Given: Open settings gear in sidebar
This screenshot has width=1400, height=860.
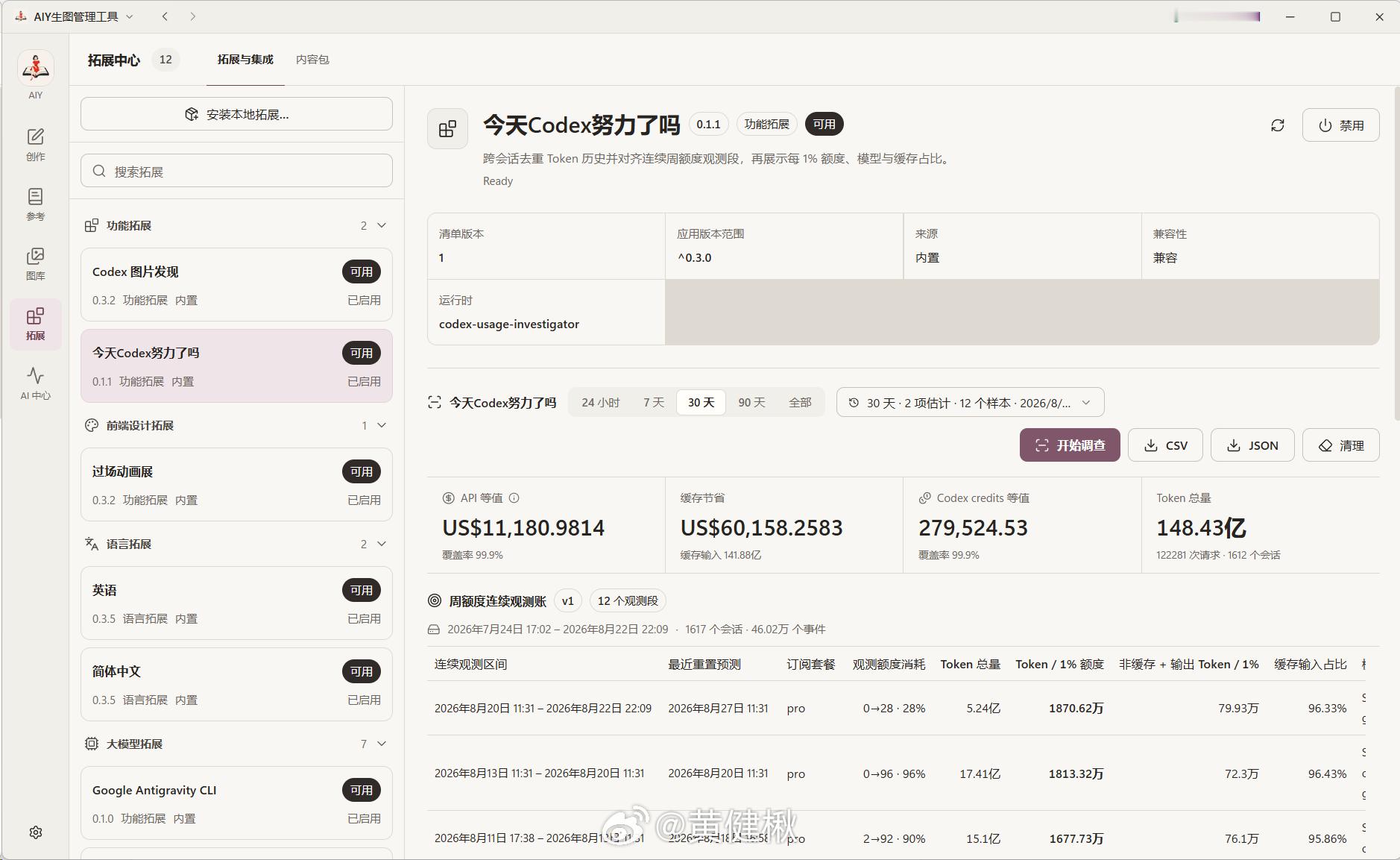Looking at the screenshot, I should pyautogui.click(x=36, y=832).
